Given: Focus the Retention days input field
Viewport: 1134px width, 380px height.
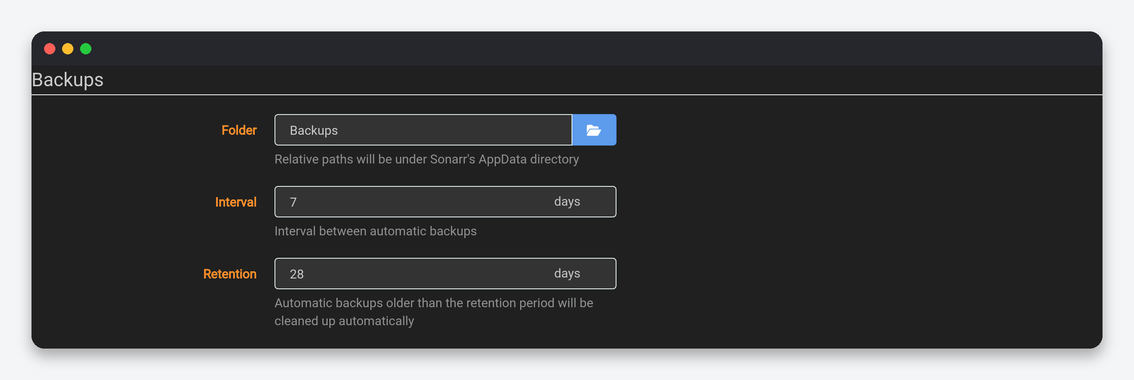Looking at the screenshot, I should point(446,274).
